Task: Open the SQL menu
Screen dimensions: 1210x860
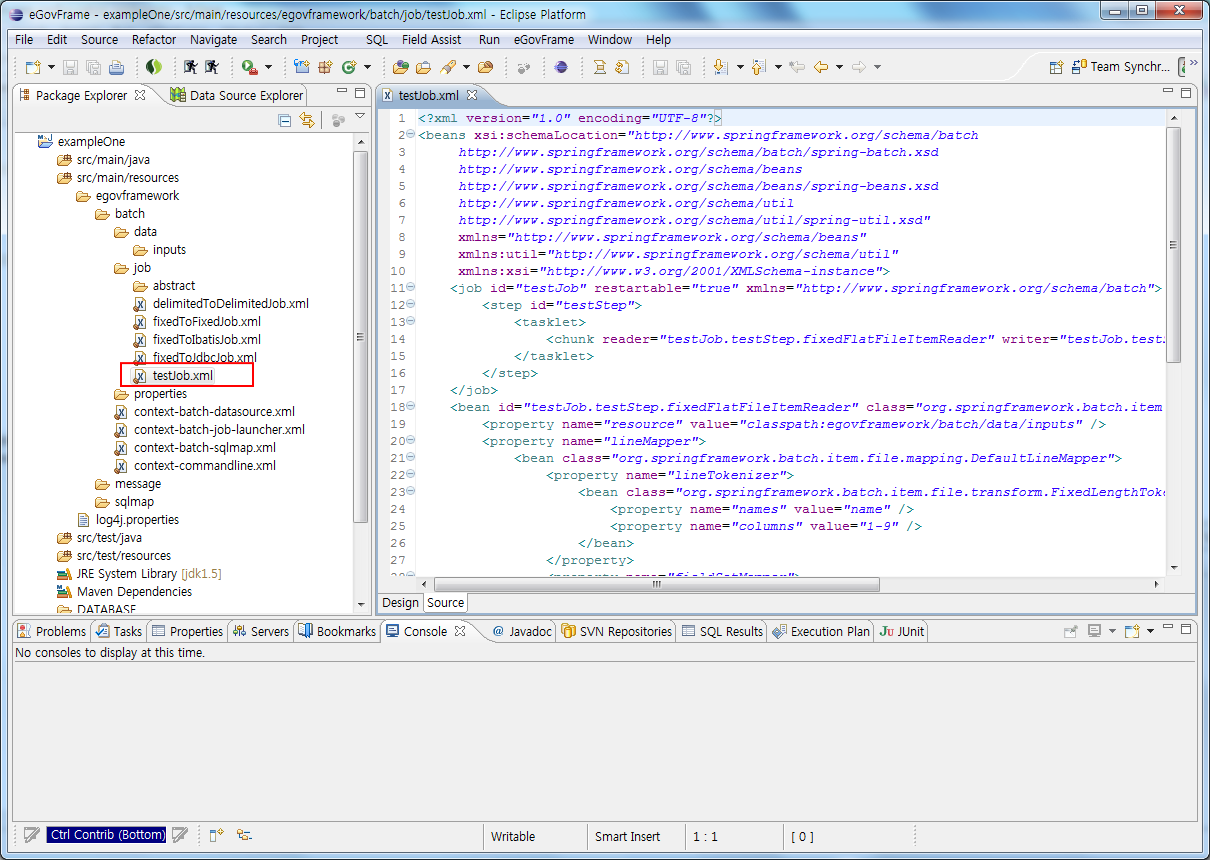Action: tap(377, 40)
